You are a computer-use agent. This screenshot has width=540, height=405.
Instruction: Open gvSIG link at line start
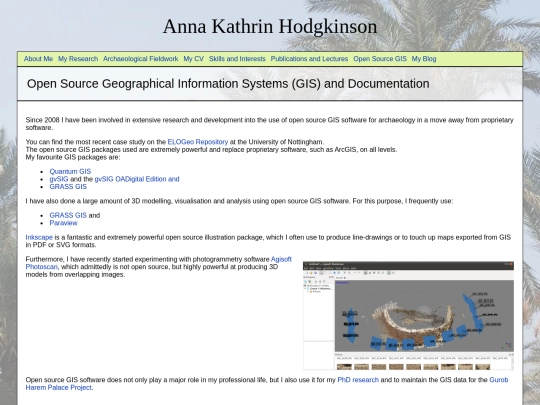[x=59, y=179]
